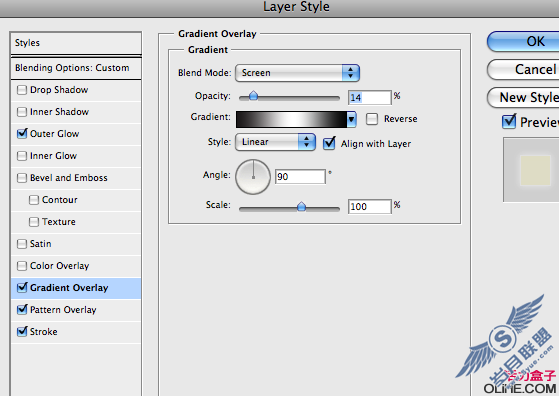Select Blending Options: Custom
Screen dimensions: 559x396
76,68
